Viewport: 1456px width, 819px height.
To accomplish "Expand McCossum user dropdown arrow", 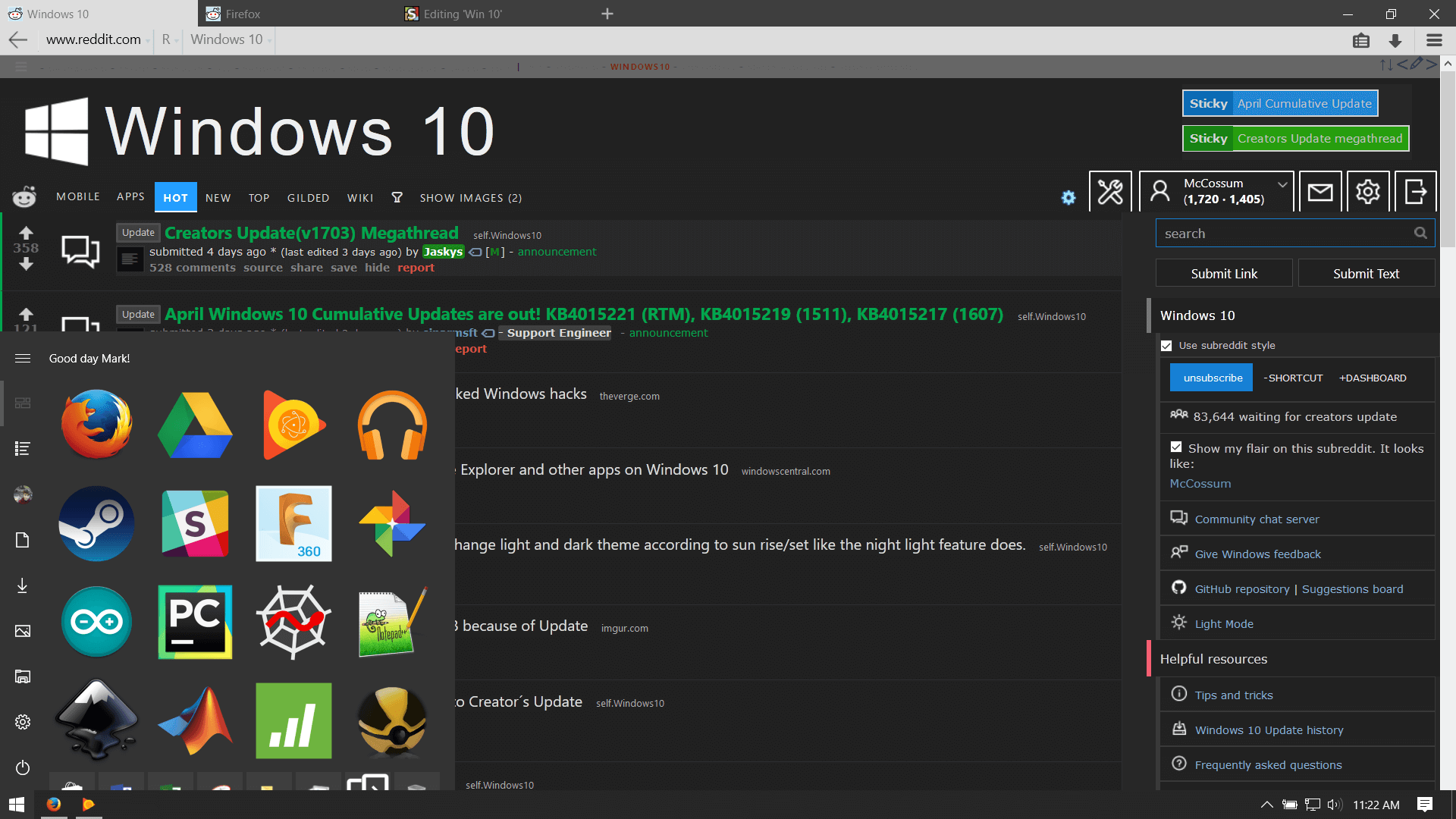I will [x=1282, y=184].
